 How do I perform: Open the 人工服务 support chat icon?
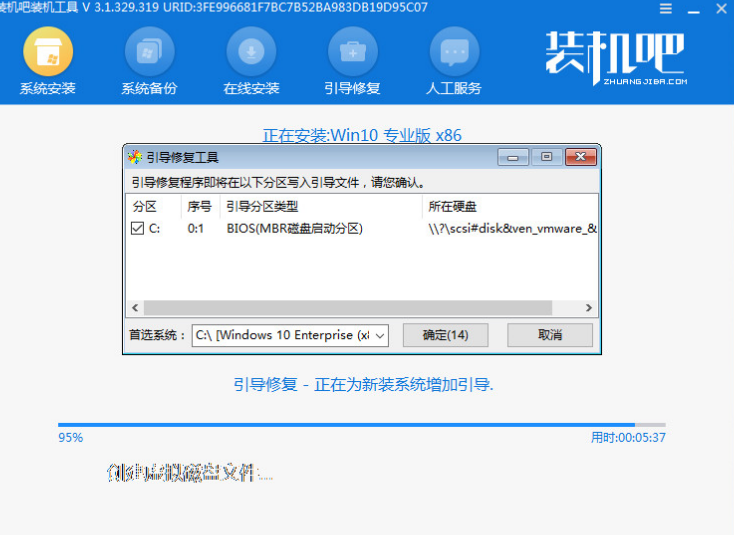click(454, 51)
